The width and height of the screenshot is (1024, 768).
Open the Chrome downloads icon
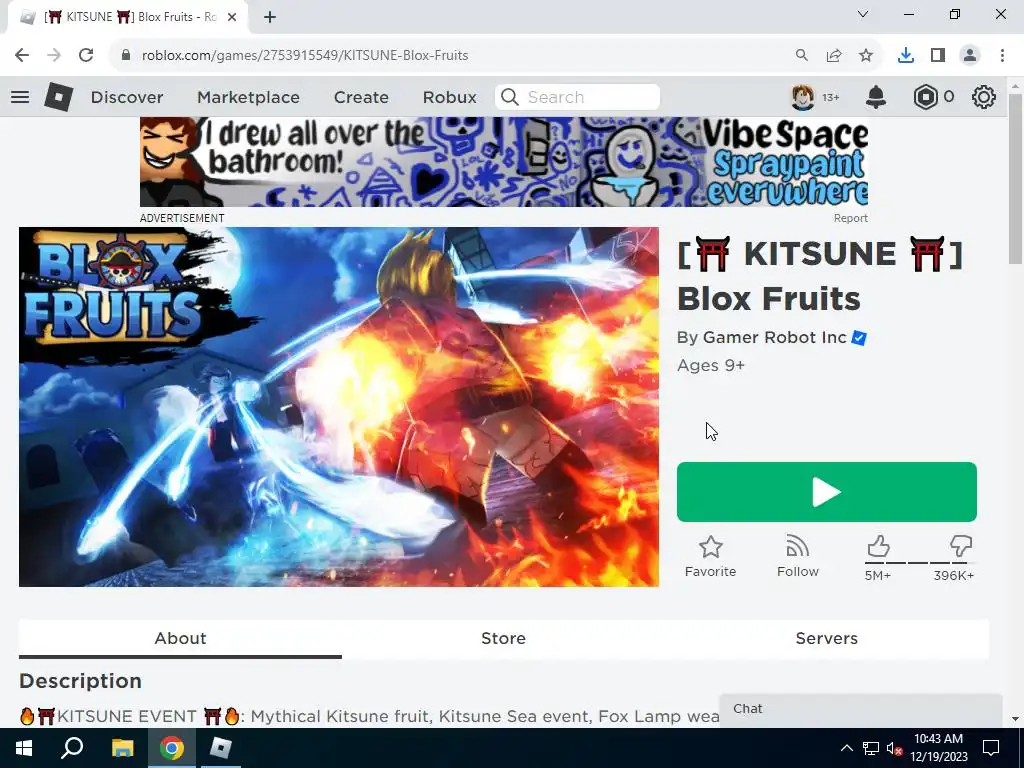click(906, 55)
